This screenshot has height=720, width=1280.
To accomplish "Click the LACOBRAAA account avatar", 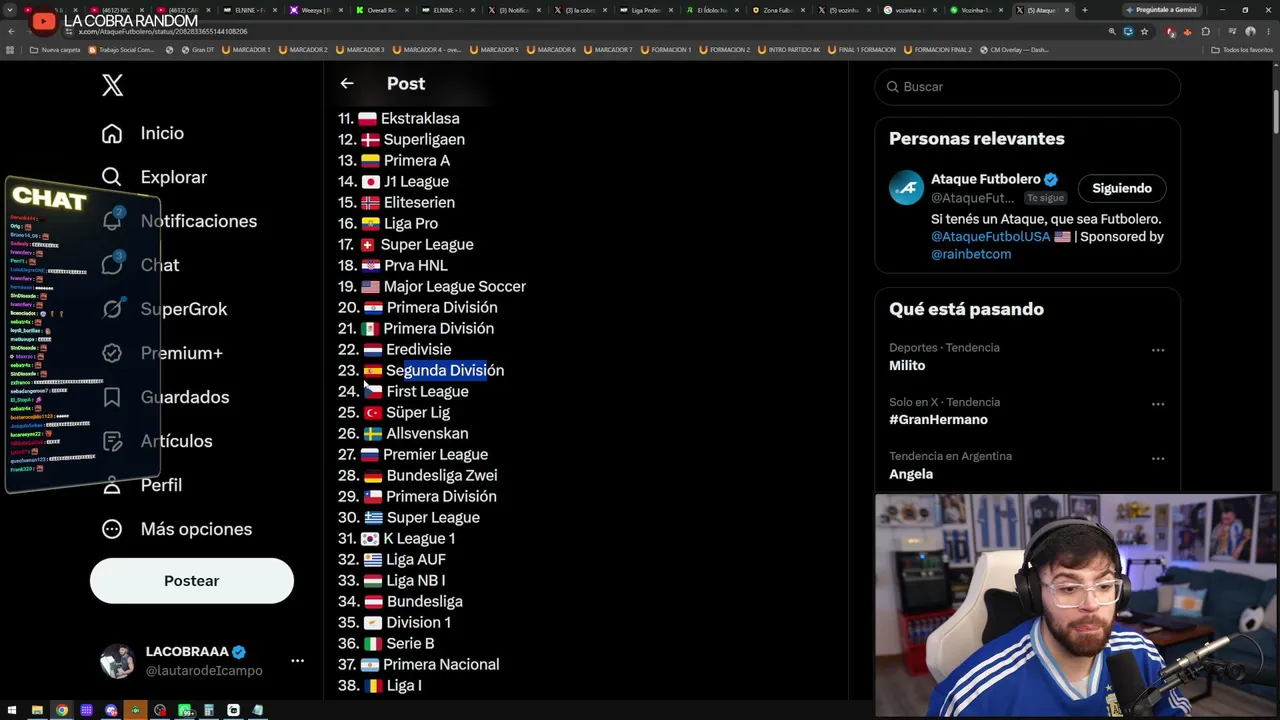I will coord(117,661).
